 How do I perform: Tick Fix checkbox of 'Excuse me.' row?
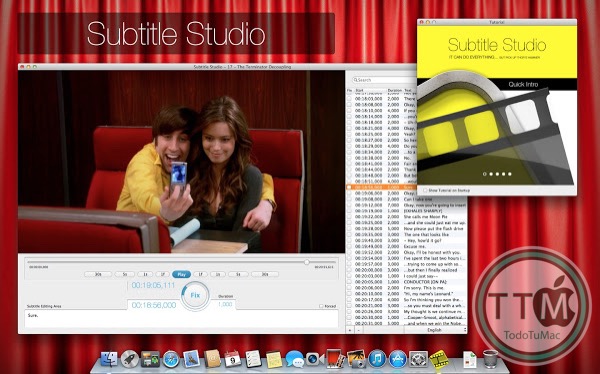(349, 247)
